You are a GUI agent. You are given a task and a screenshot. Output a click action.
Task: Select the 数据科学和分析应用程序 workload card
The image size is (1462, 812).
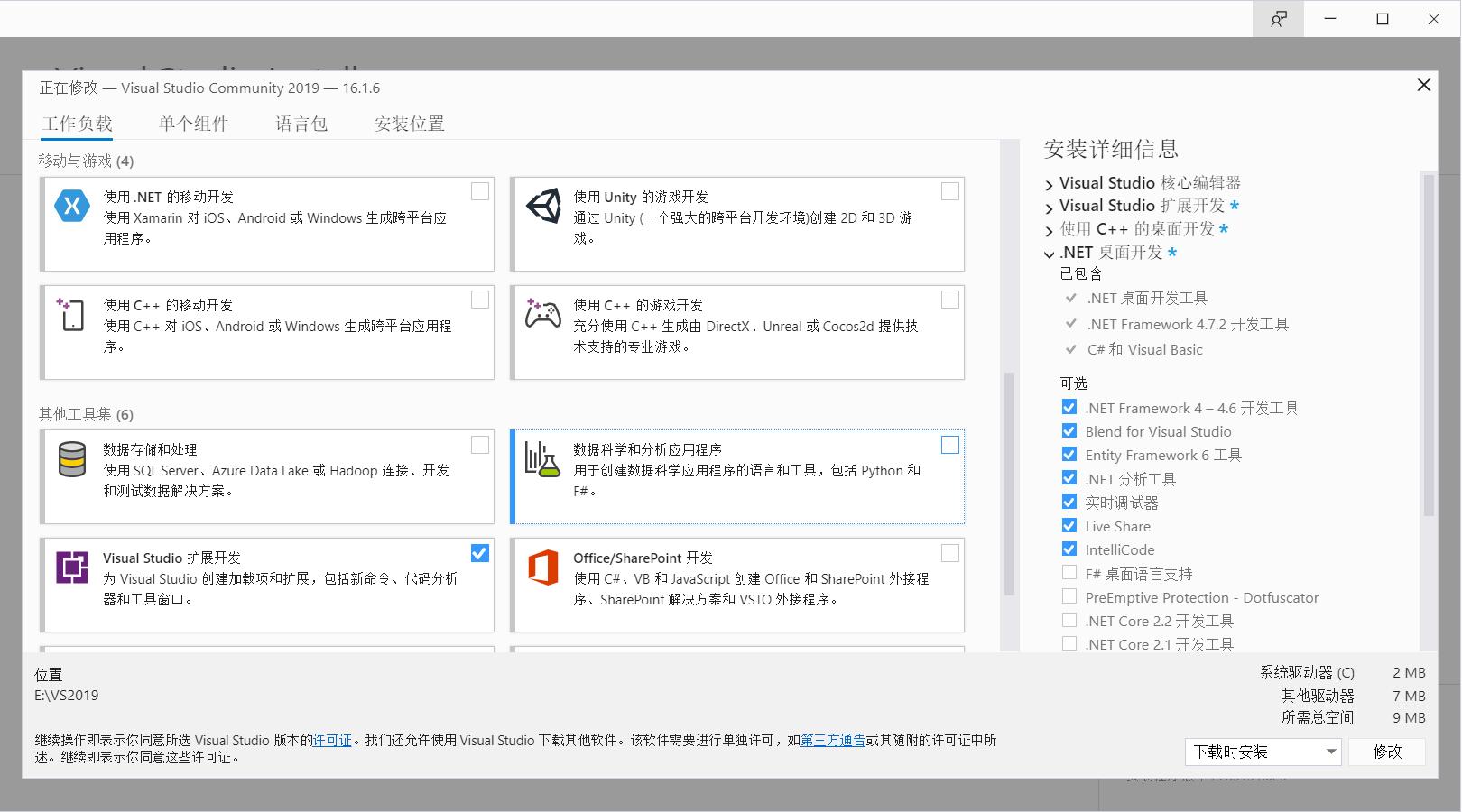[x=737, y=476]
